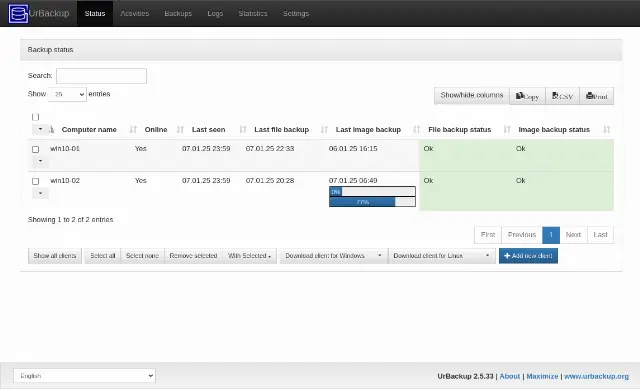Viewport: 640px width, 390px height.
Task: Go to Next page
Action: coord(573,235)
